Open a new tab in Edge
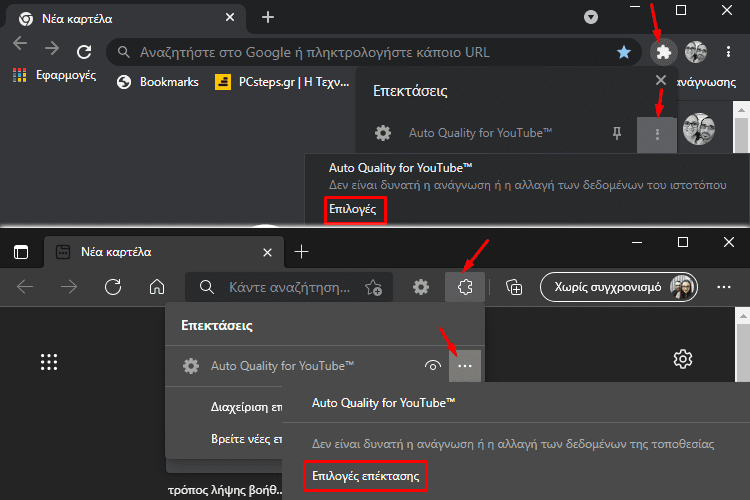750x500 pixels. coord(301,252)
